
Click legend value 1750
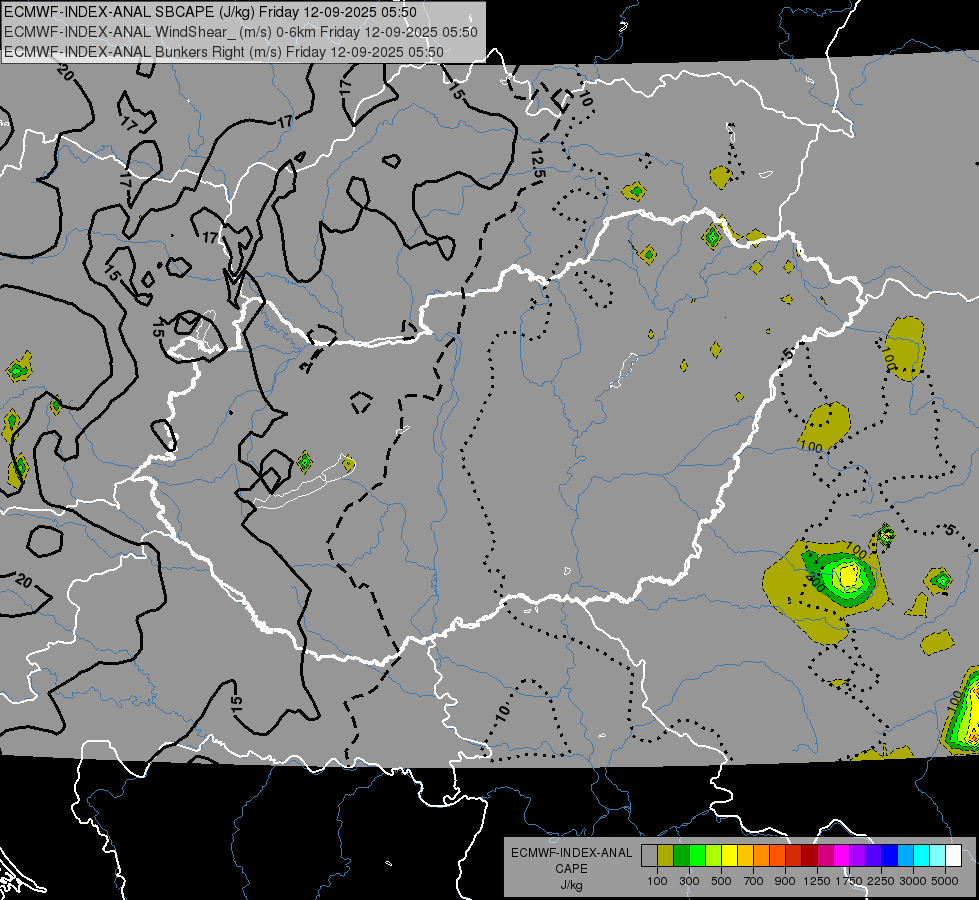(849, 881)
